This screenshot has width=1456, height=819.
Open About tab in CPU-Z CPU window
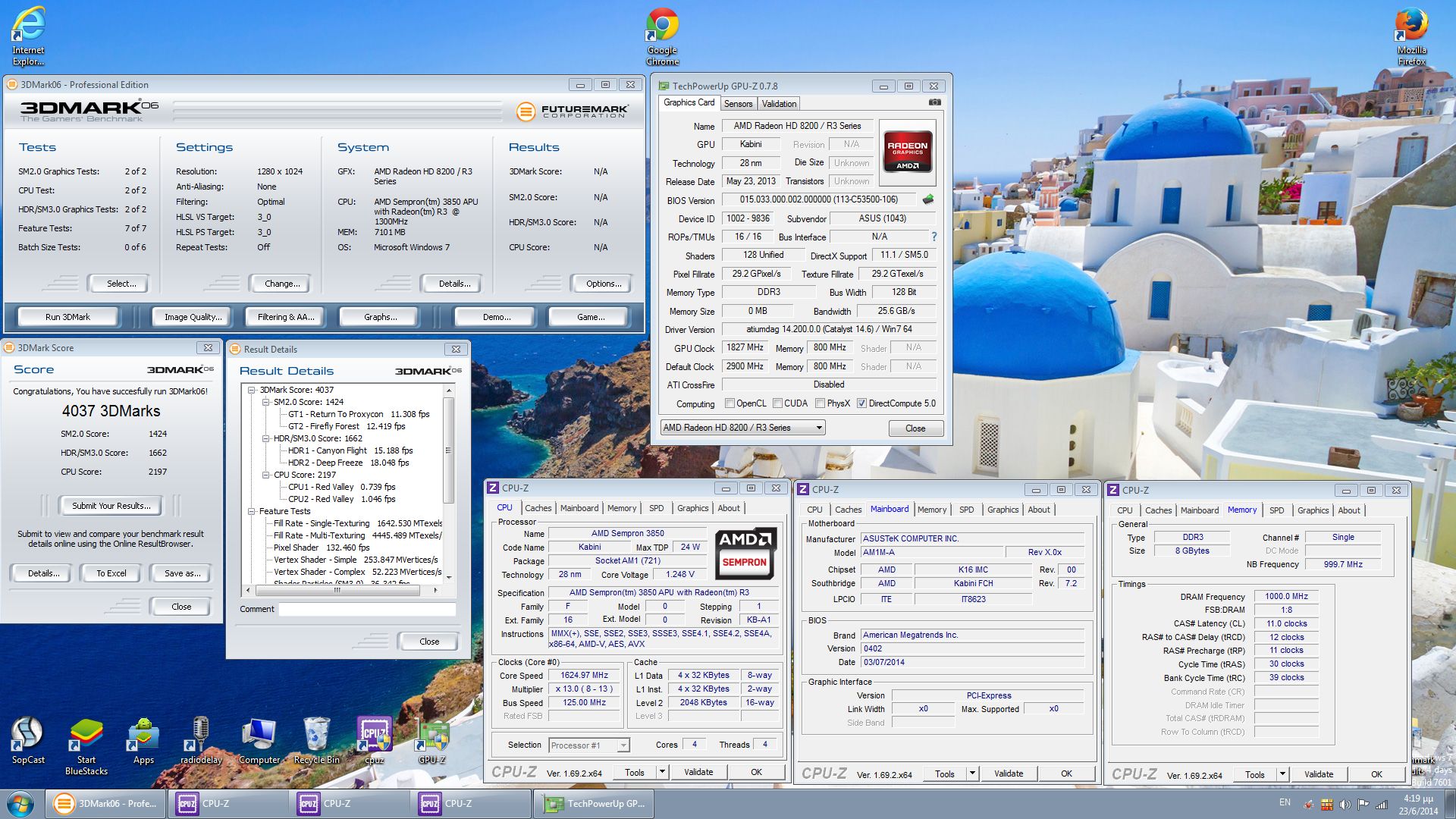[x=729, y=508]
